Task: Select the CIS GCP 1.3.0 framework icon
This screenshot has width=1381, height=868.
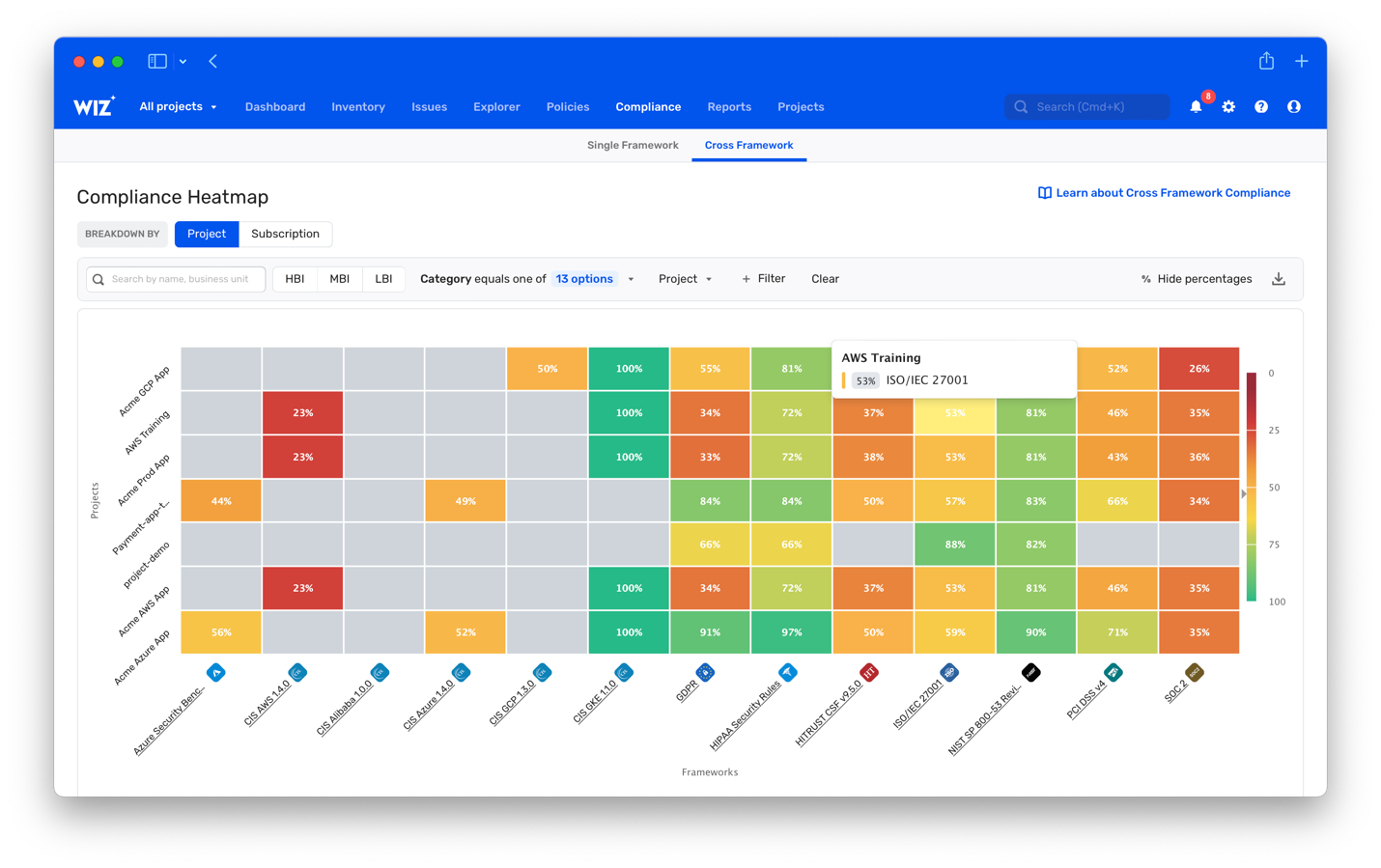Action: pyautogui.click(x=543, y=673)
